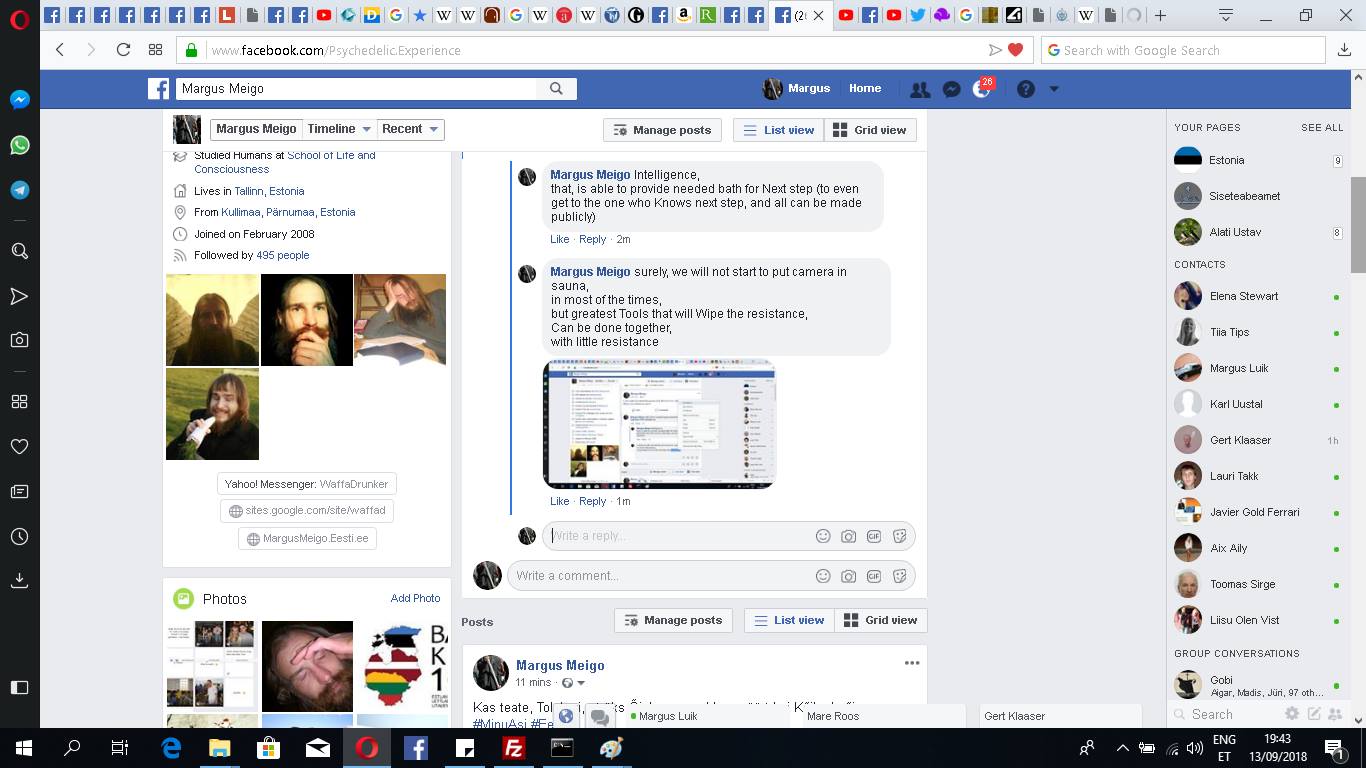1366x768 pixels.
Task: Expand the Recent dropdown
Action: coord(410,129)
